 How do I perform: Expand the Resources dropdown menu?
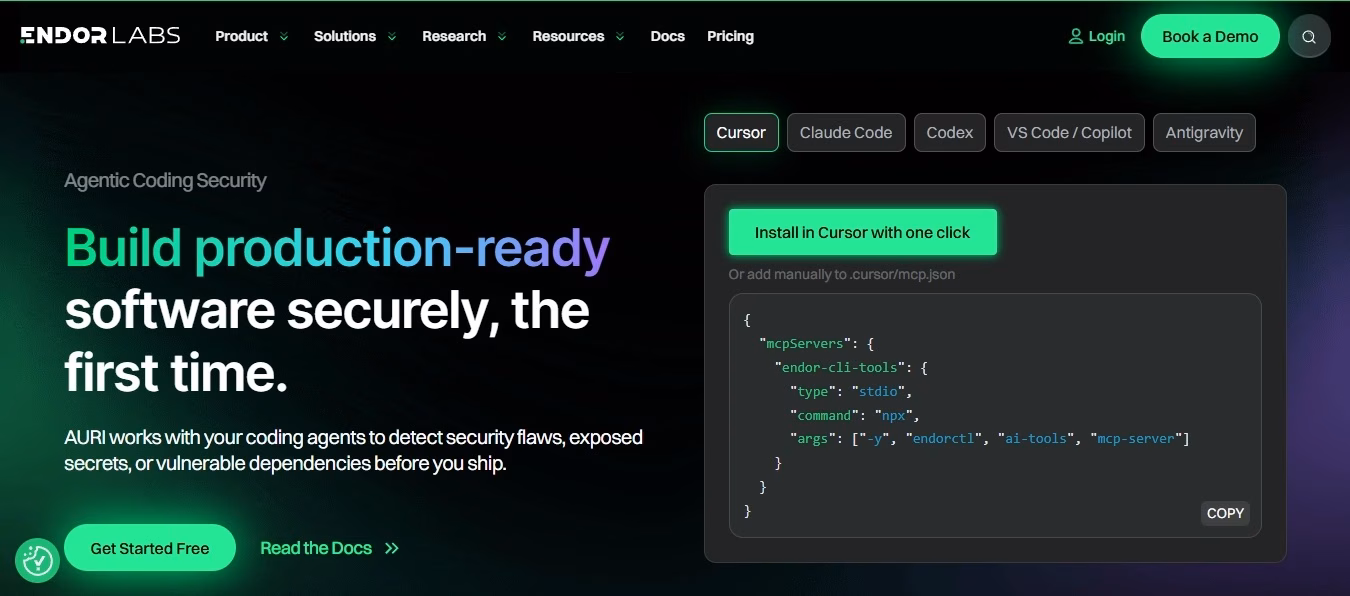578,36
